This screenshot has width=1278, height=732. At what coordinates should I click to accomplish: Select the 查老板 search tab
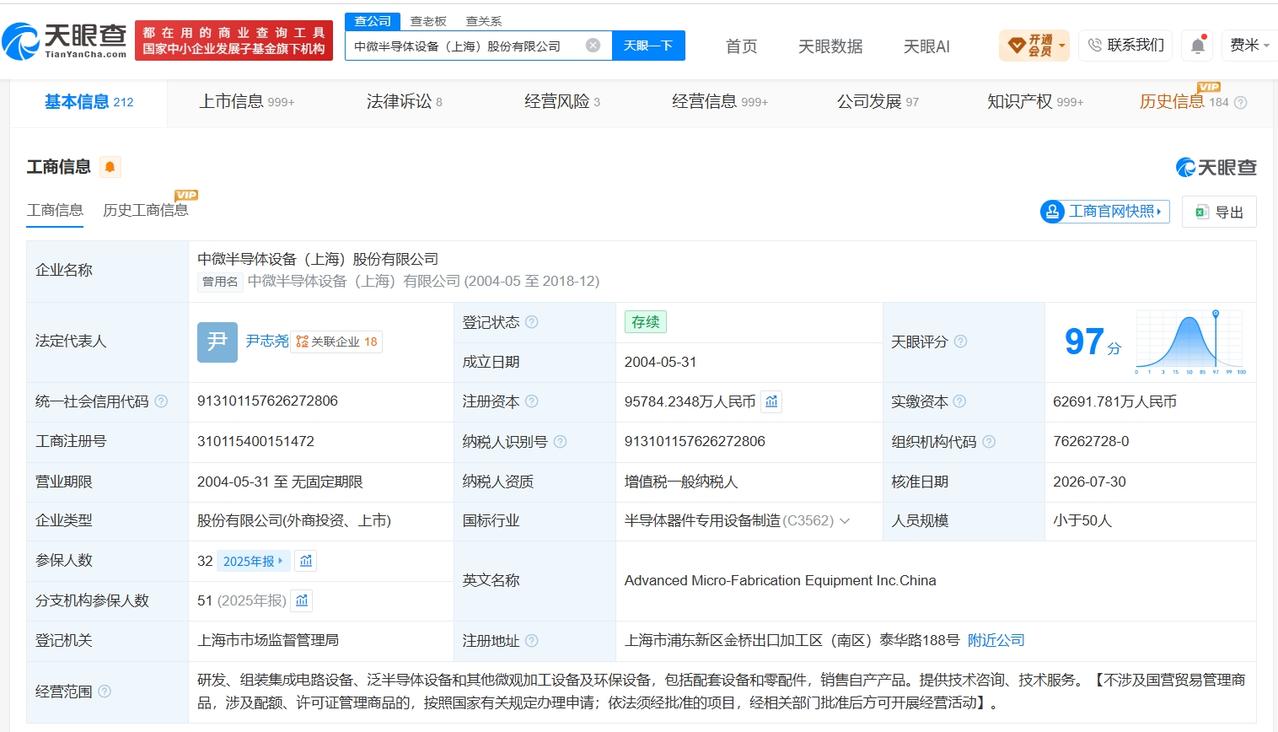[429, 21]
